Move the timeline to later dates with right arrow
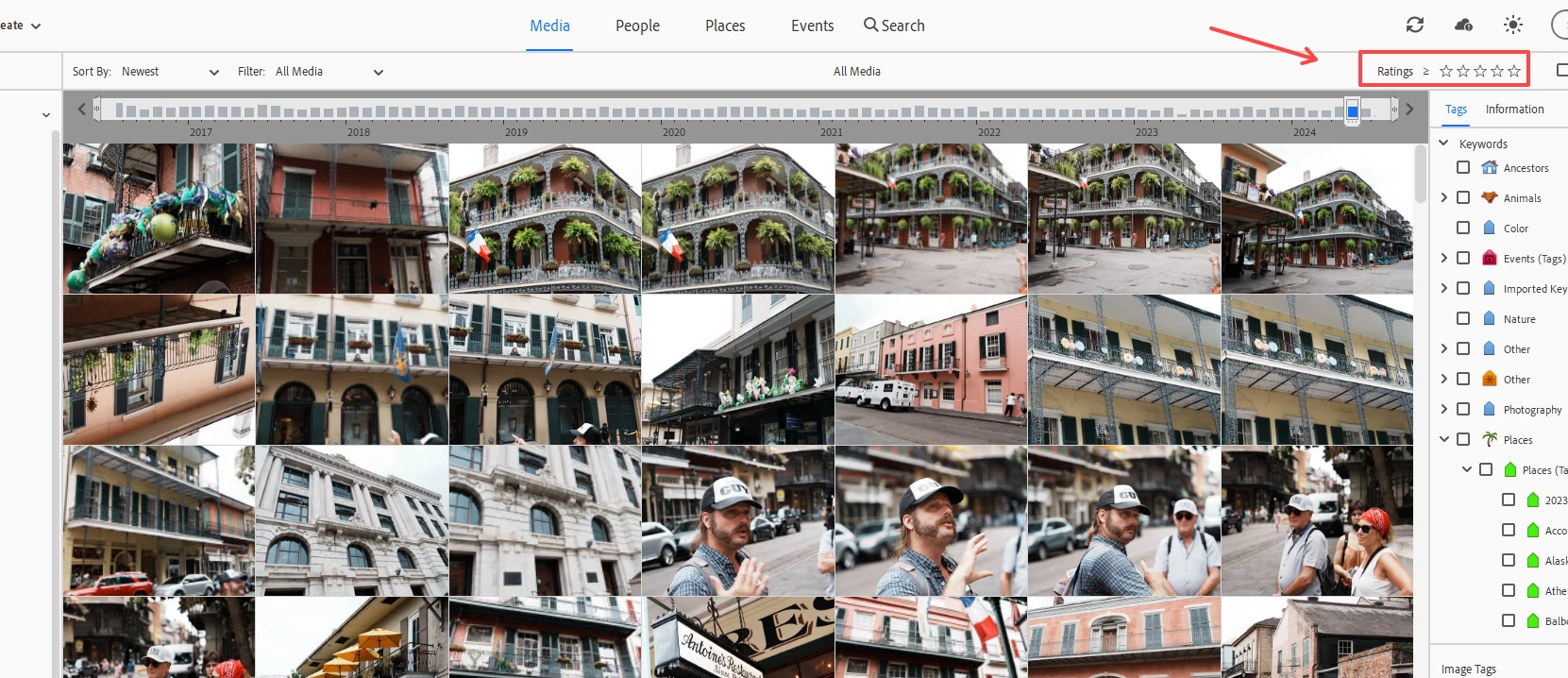 (x=1409, y=110)
